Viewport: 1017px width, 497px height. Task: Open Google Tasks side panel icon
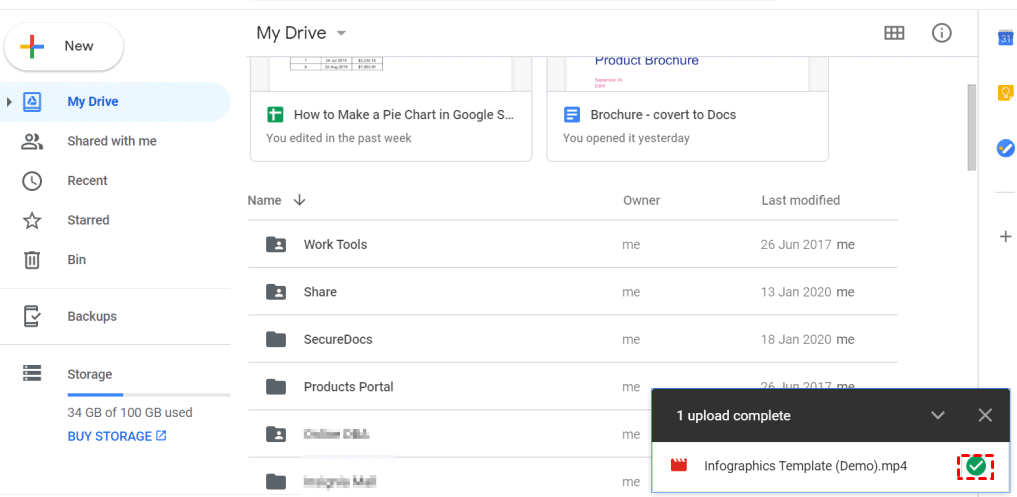1005,148
